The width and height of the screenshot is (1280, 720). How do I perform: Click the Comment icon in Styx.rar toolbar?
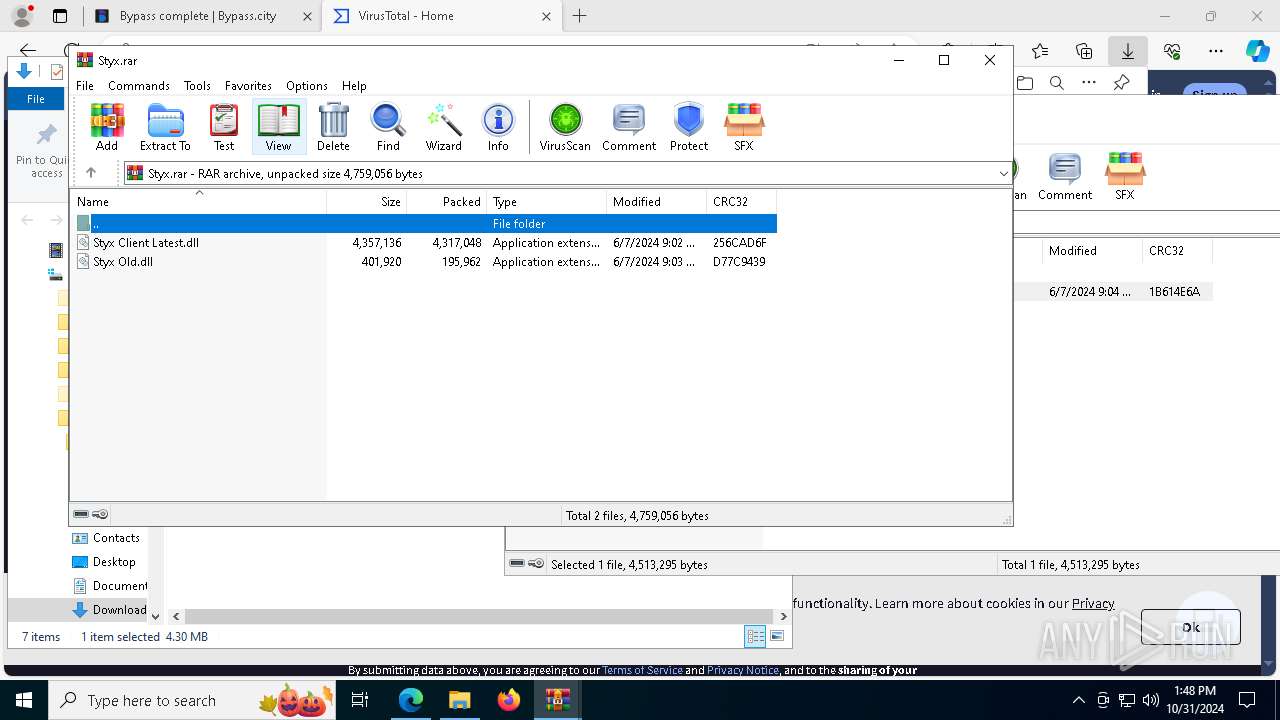[629, 127]
